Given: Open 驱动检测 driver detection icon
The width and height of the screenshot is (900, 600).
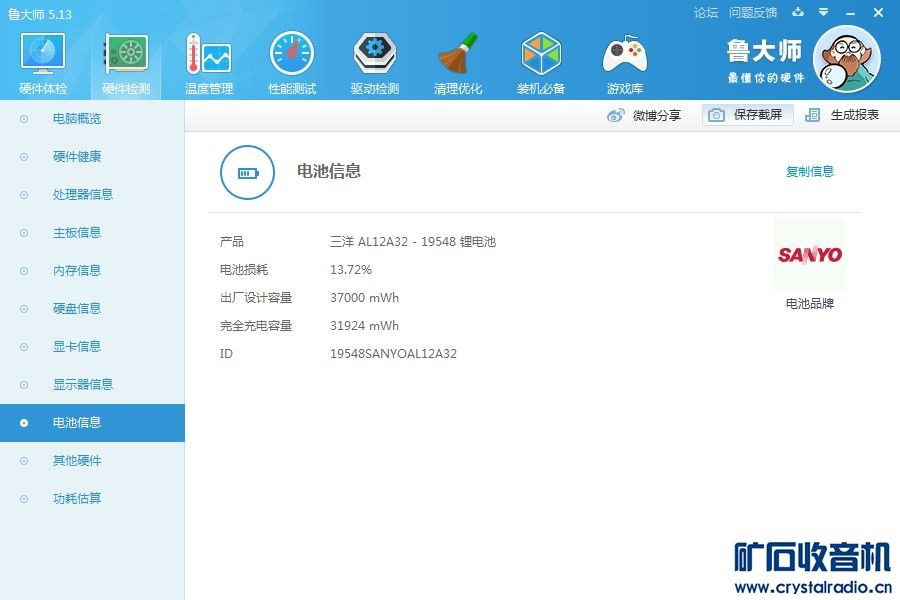Looking at the screenshot, I should (x=375, y=54).
